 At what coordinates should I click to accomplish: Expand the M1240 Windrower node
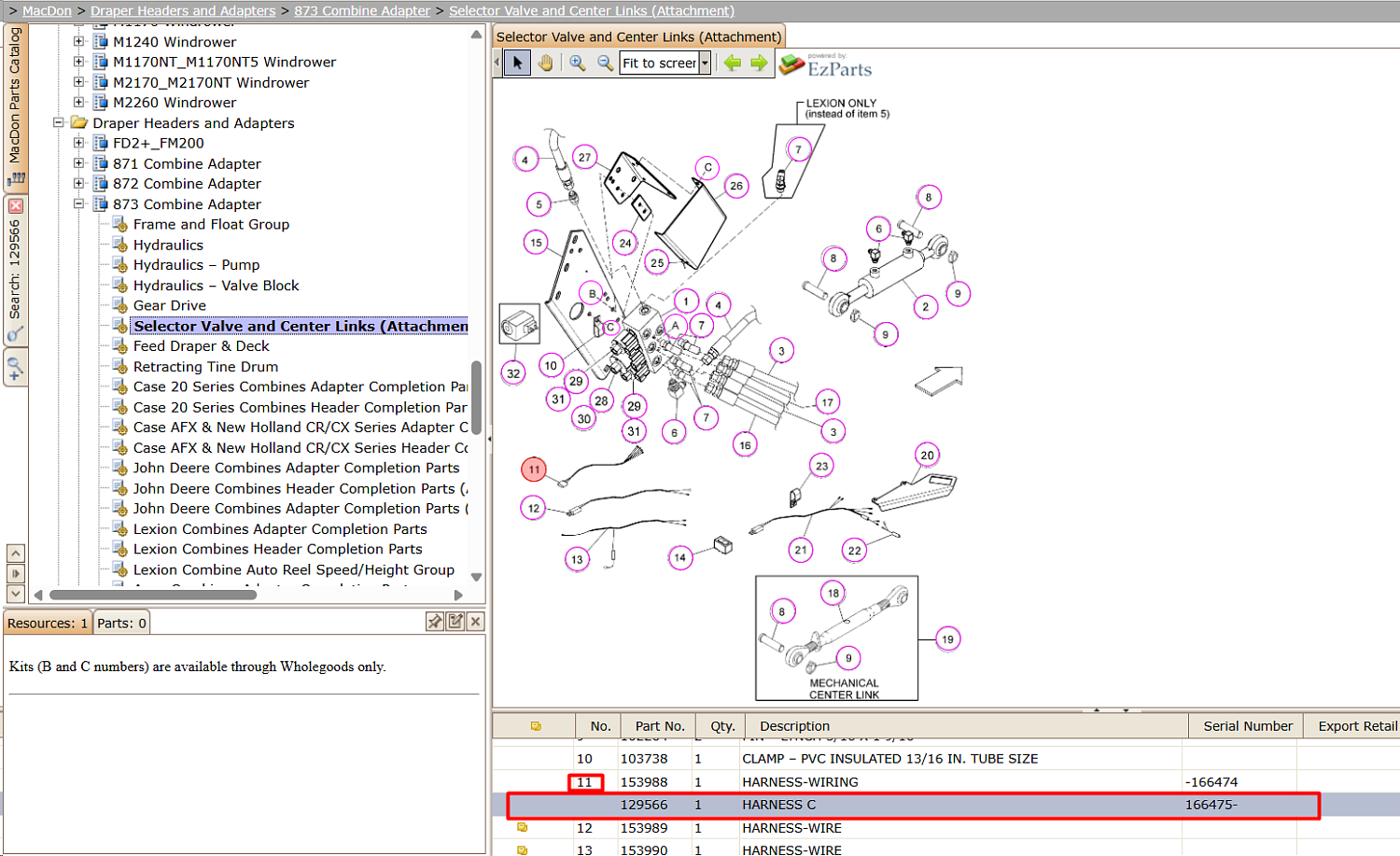coord(79,42)
